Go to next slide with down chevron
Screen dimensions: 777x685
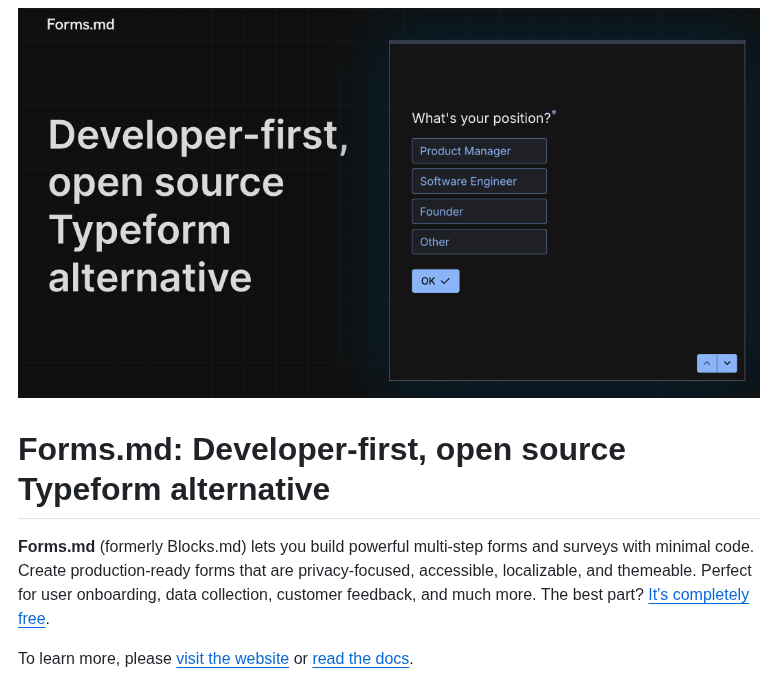pyautogui.click(x=727, y=363)
